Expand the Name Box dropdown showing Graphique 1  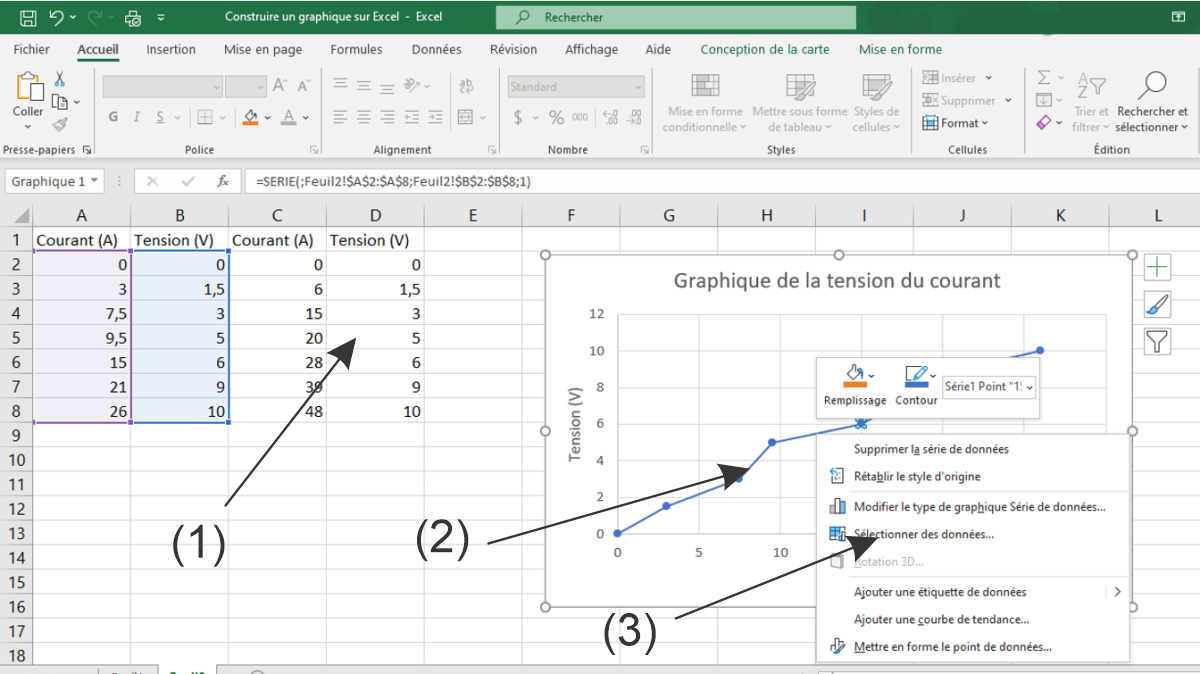[95, 182]
